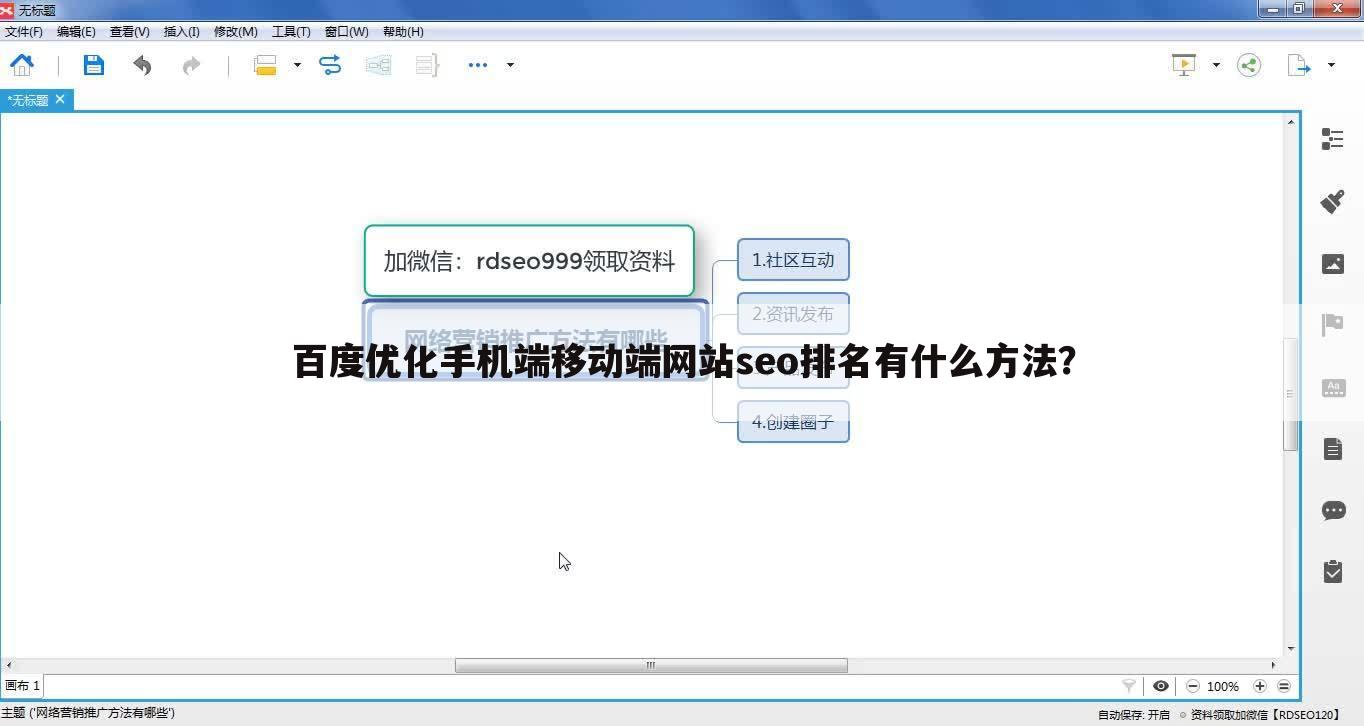Open the 窗口(W) menu
This screenshot has height=726, width=1364.
(346, 32)
